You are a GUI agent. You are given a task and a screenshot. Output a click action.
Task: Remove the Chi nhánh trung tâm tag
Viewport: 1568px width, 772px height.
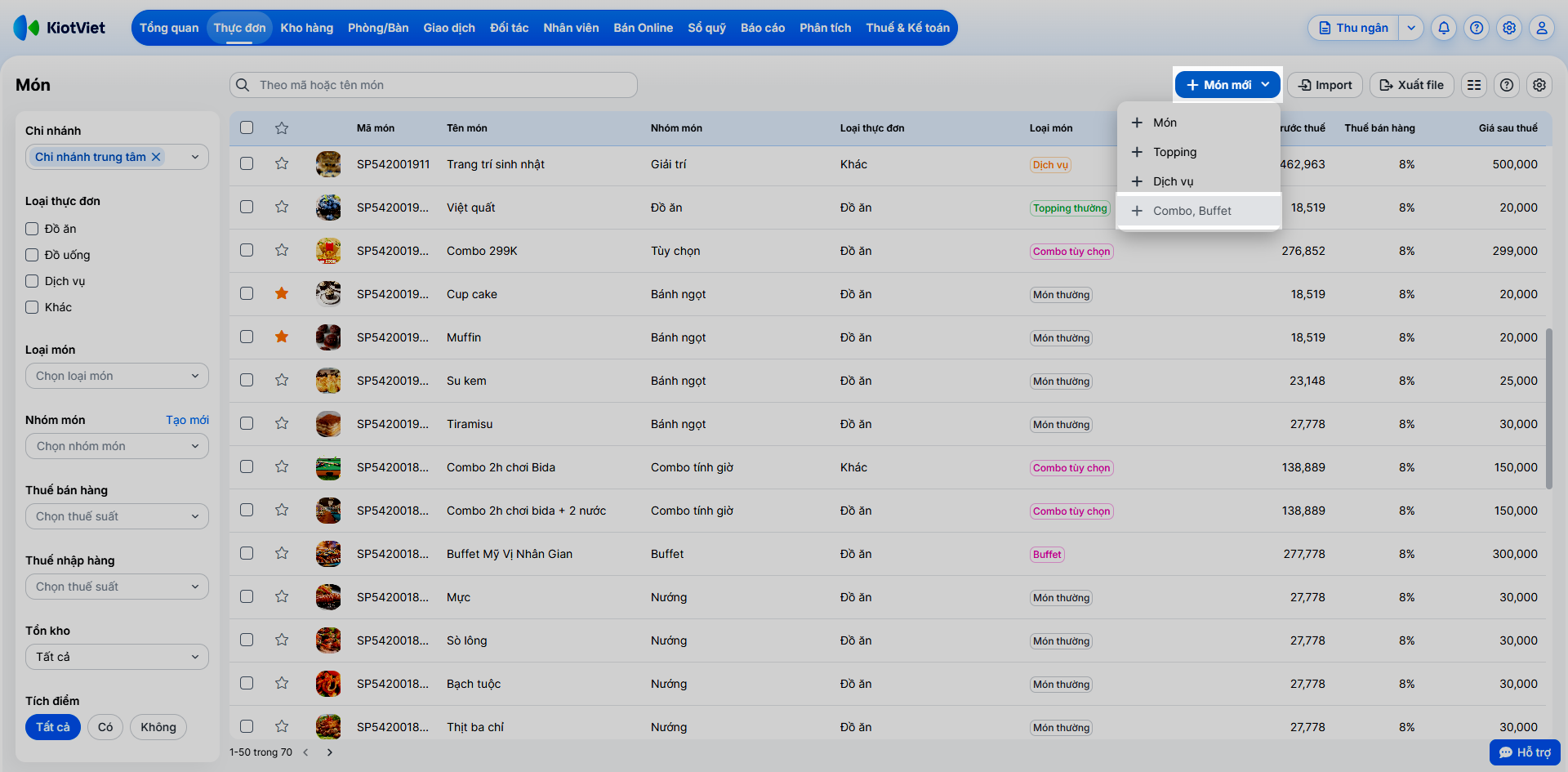pos(156,157)
